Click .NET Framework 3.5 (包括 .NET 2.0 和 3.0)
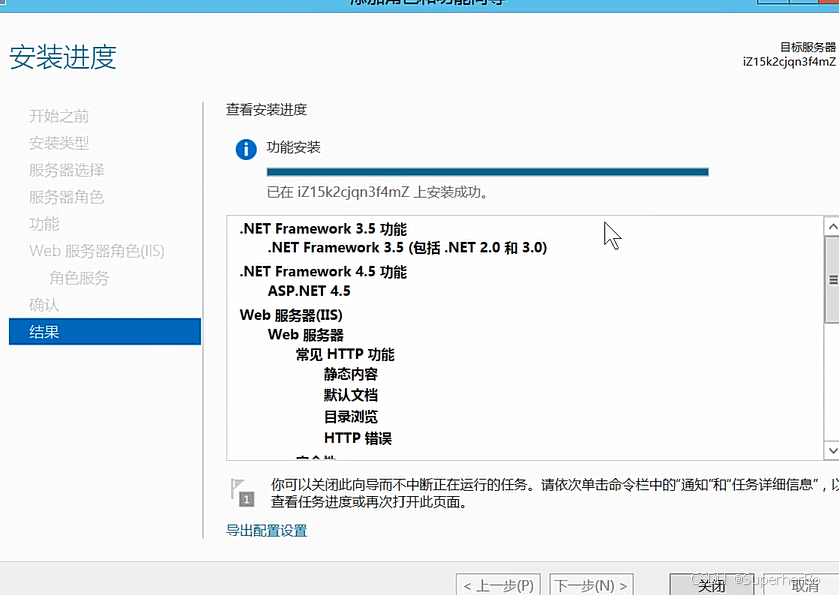This screenshot has height=595, width=839. (407, 248)
